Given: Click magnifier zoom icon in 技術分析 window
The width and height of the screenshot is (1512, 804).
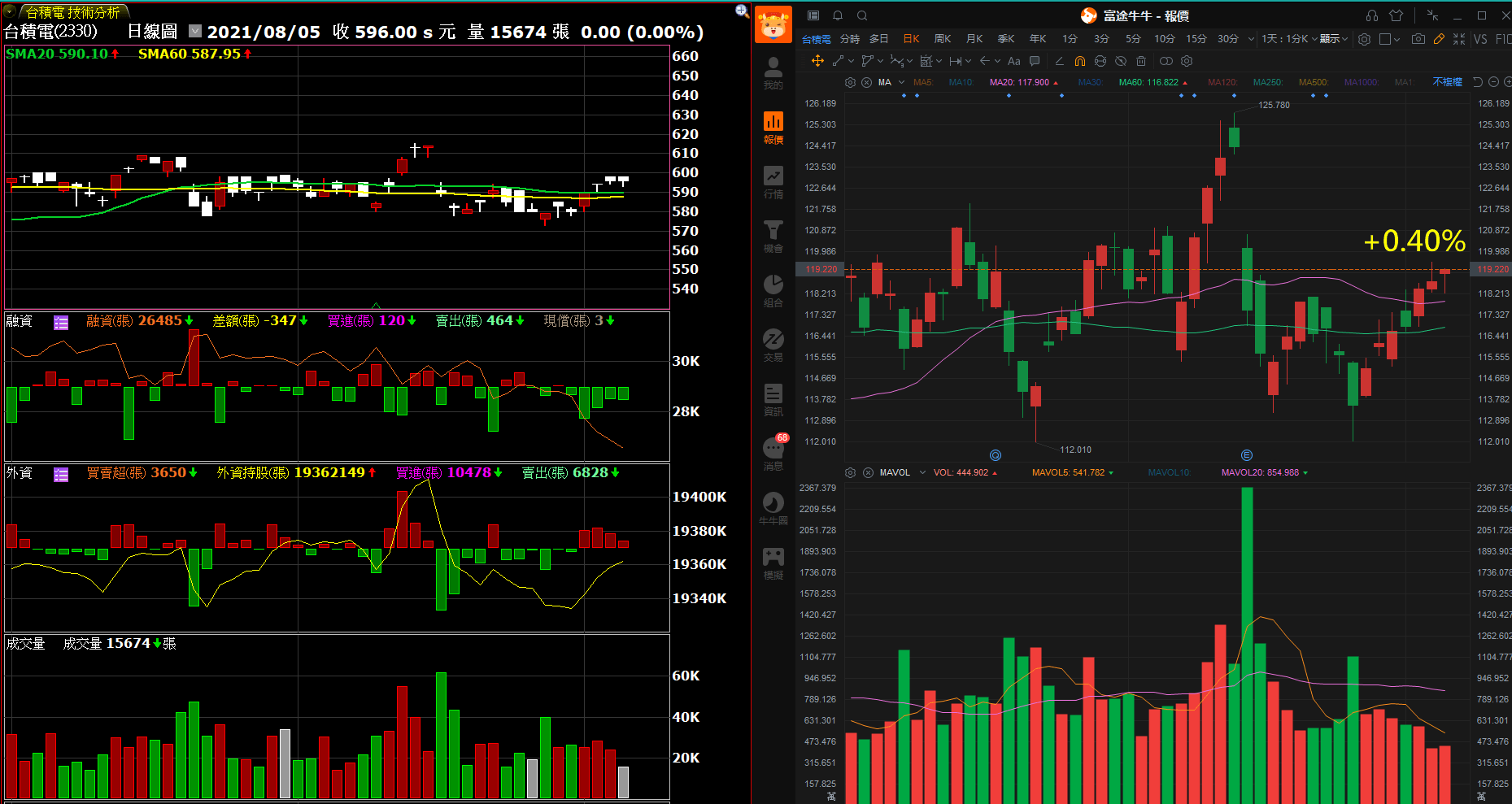Looking at the screenshot, I should coord(741,11).
